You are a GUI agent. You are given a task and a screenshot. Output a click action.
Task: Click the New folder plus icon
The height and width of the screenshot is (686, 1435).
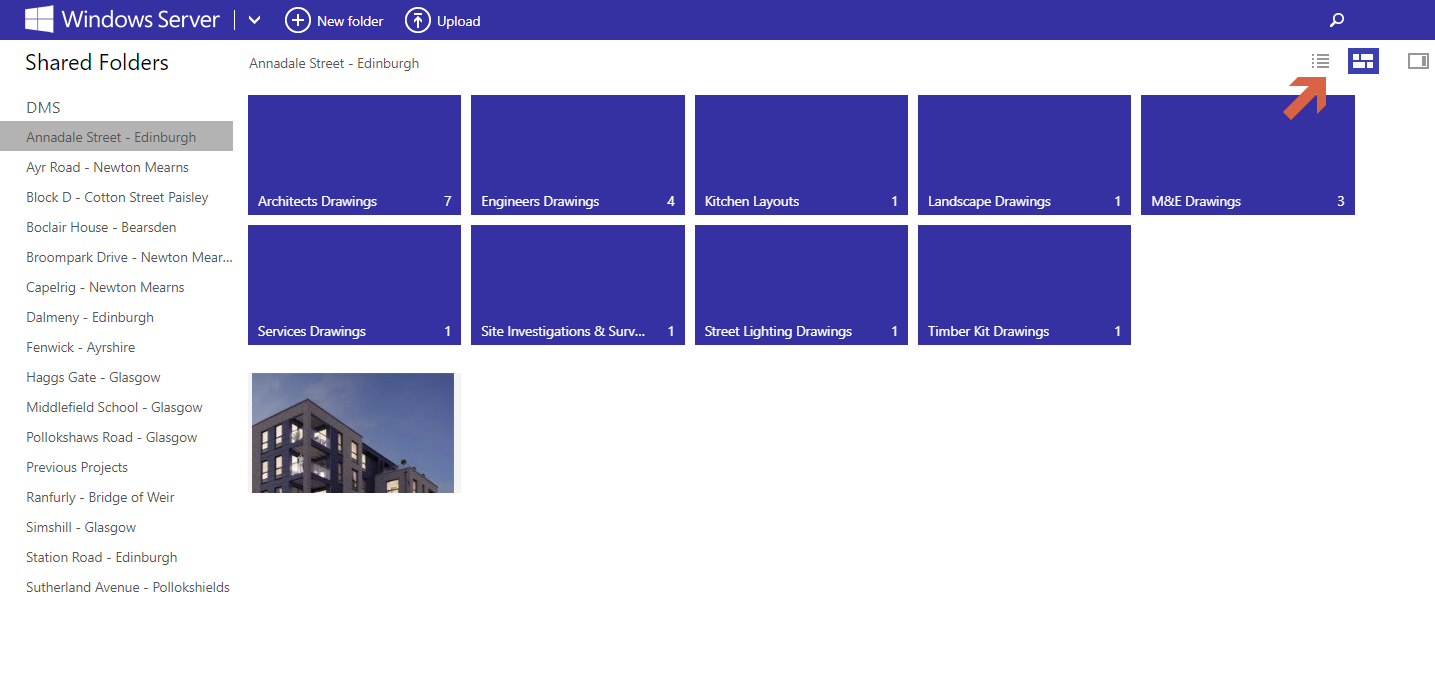(x=298, y=20)
